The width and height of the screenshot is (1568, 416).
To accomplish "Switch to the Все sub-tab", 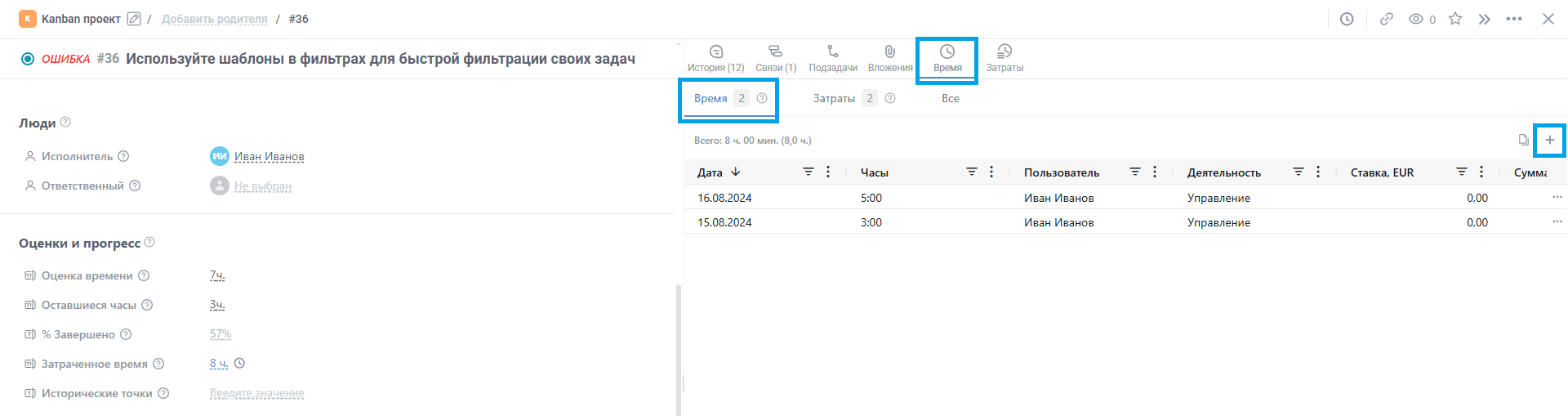I will pos(951,98).
